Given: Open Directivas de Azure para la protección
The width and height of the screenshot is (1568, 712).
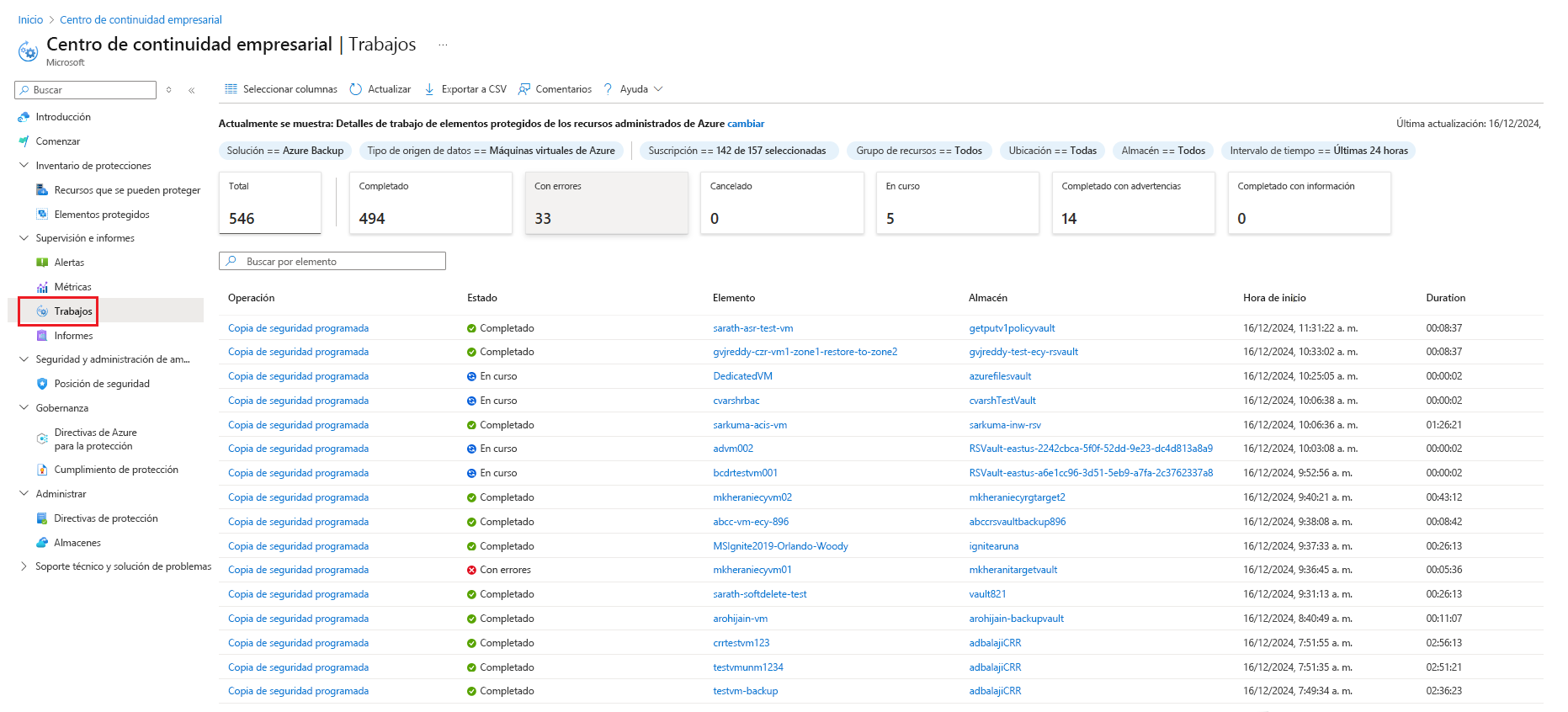Looking at the screenshot, I should [x=95, y=439].
